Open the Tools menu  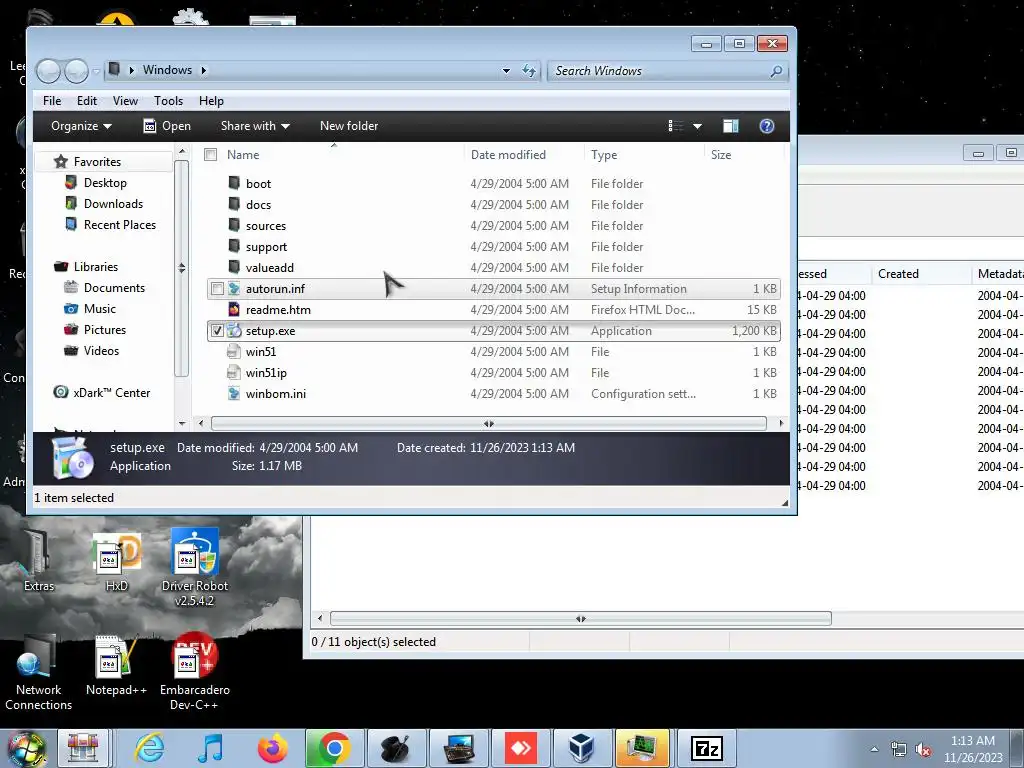coord(168,101)
